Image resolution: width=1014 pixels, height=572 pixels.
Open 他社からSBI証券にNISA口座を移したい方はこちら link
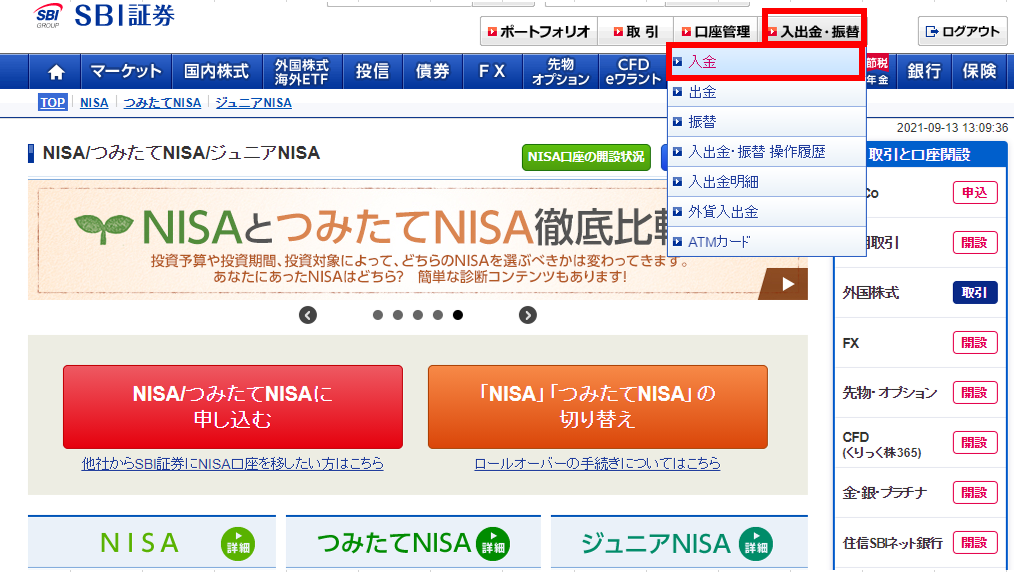click(233, 464)
